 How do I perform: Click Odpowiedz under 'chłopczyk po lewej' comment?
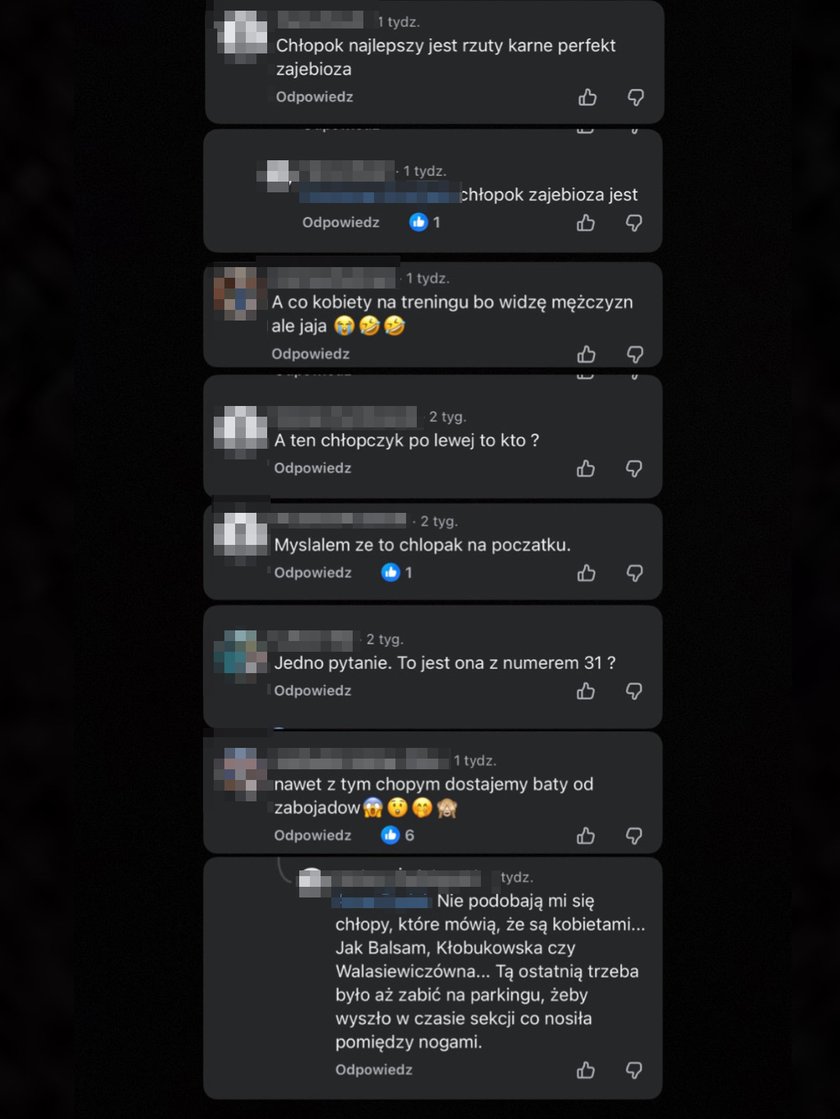coord(313,468)
